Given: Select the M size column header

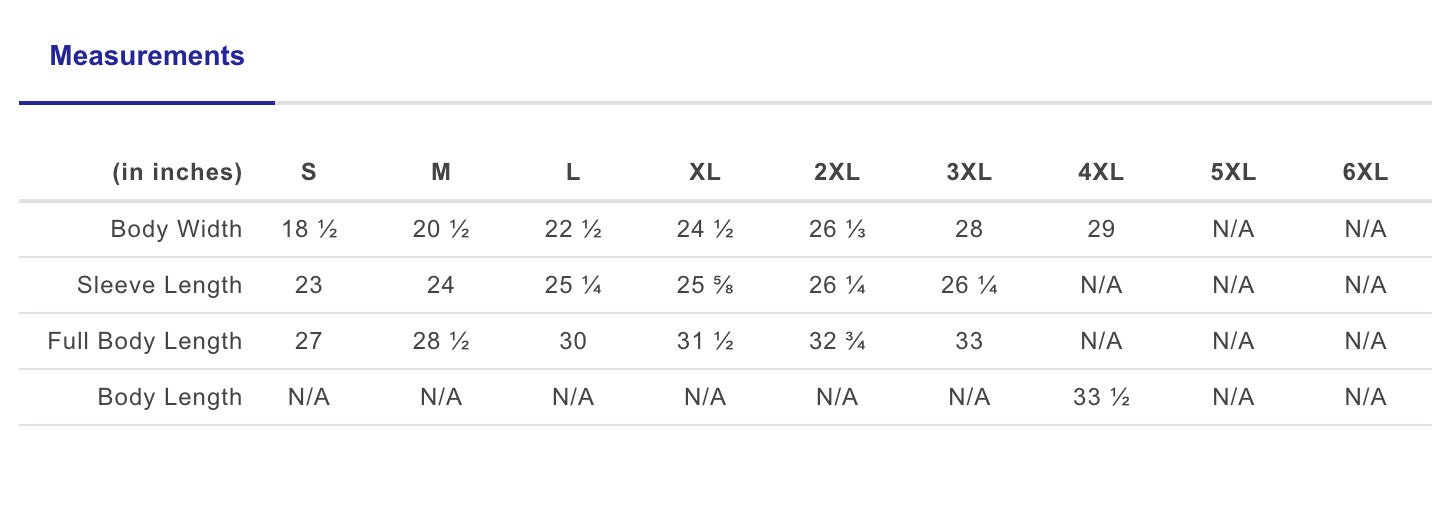Looking at the screenshot, I should pos(441,172).
